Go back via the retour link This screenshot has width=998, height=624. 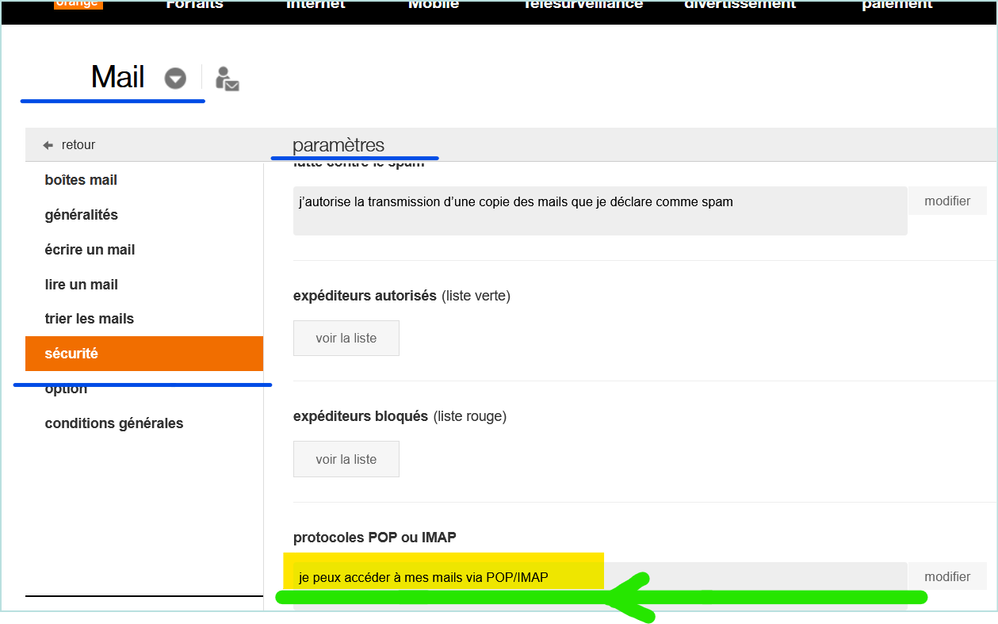[x=78, y=145]
